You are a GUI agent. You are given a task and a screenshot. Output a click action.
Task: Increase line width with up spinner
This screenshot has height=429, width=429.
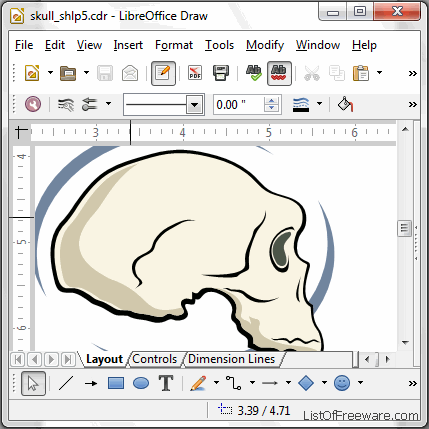(x=272, y=101)
